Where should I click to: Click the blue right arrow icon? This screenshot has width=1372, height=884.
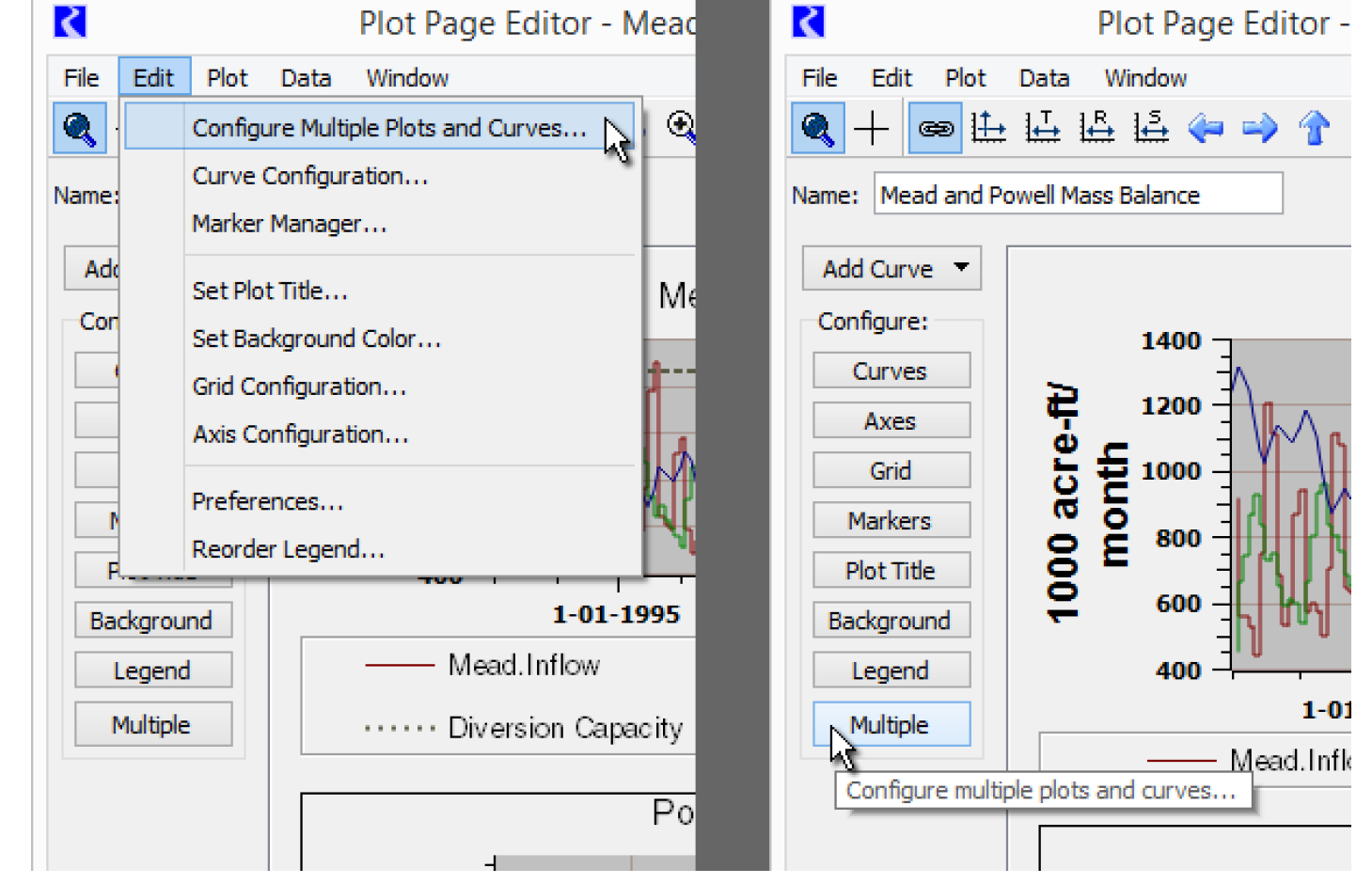point(1260,128)
